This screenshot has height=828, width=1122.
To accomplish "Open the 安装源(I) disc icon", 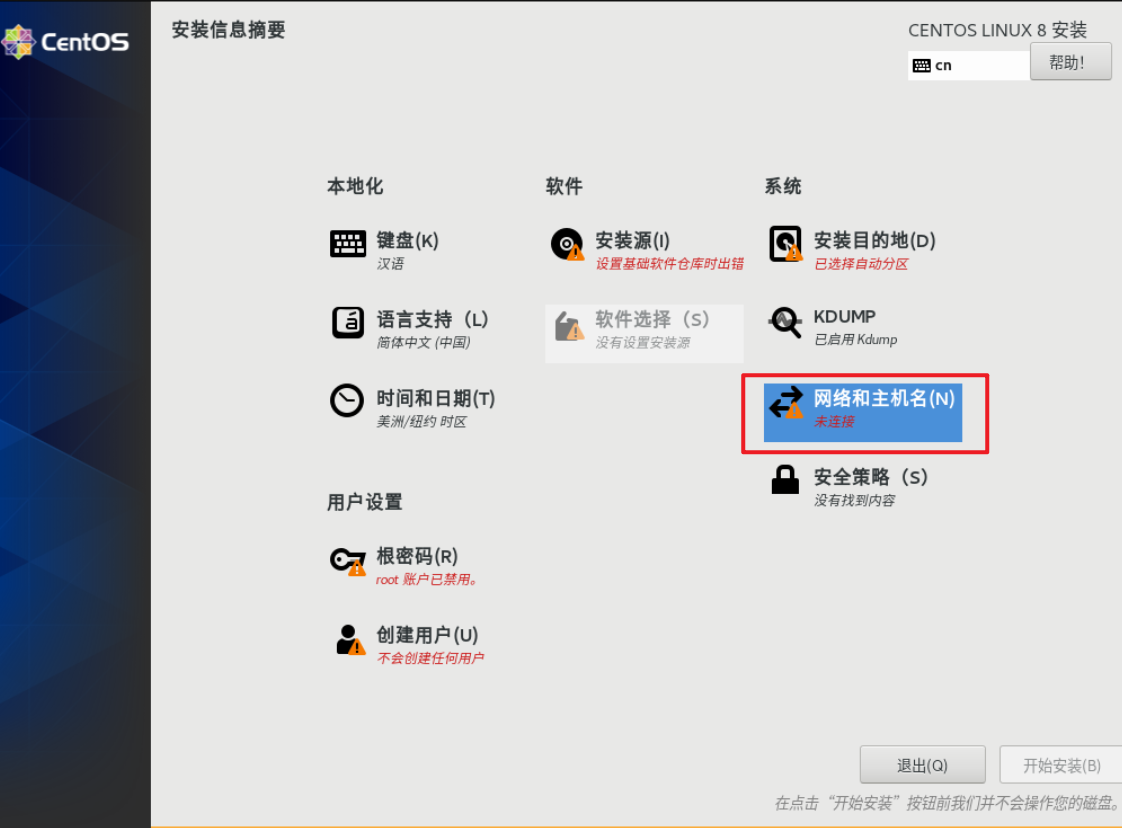I will pos(567,244).
